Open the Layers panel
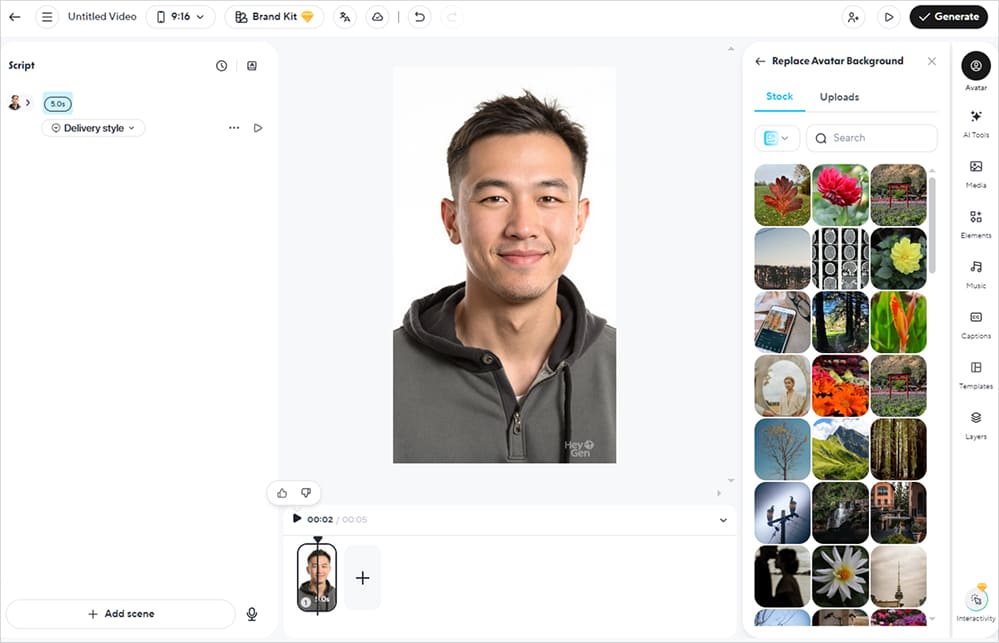The height and width of the screenshot is (643, 999). [975, 422]
